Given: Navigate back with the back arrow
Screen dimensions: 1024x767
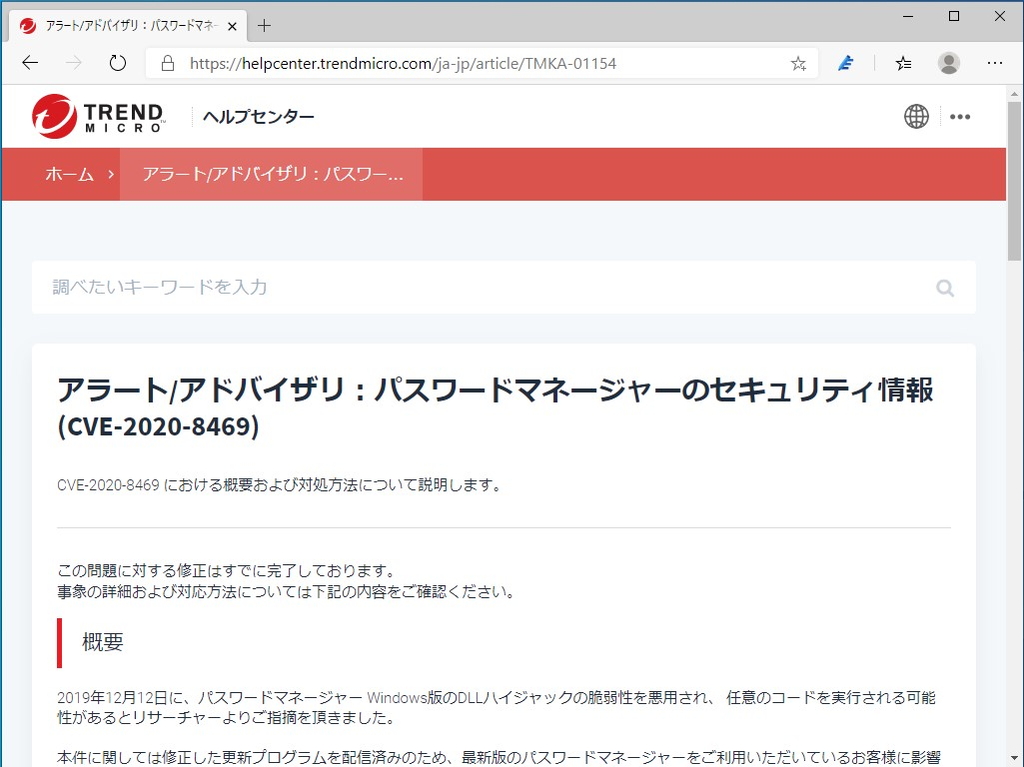Looking at the screenshot, I should tap(29, 62).
